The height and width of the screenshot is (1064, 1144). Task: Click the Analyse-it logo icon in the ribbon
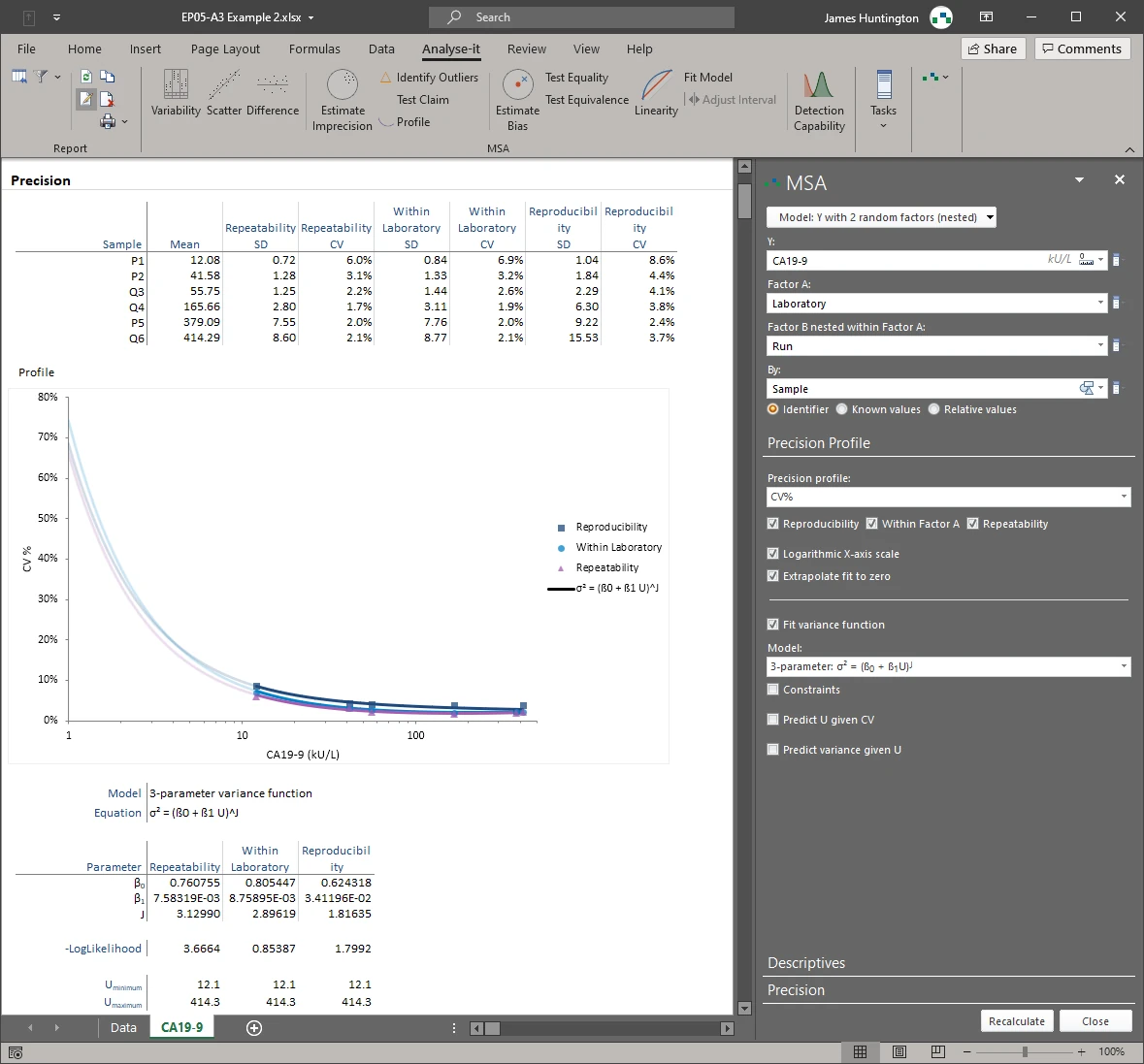point(931,77)
